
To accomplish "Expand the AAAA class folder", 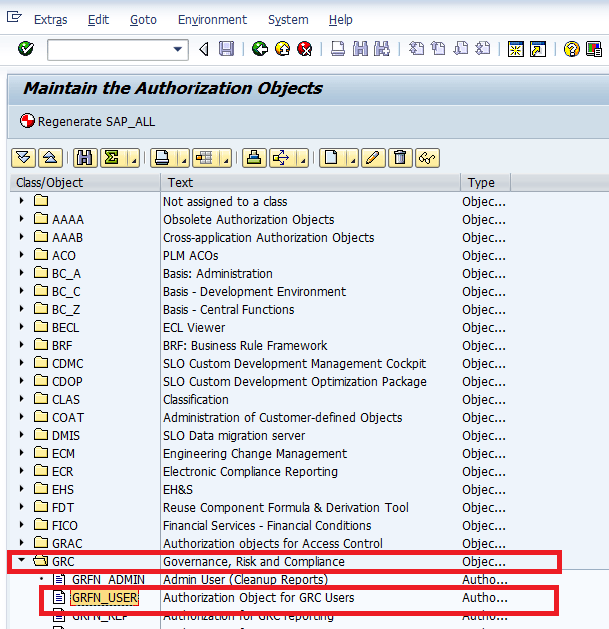I will (22, 219).
